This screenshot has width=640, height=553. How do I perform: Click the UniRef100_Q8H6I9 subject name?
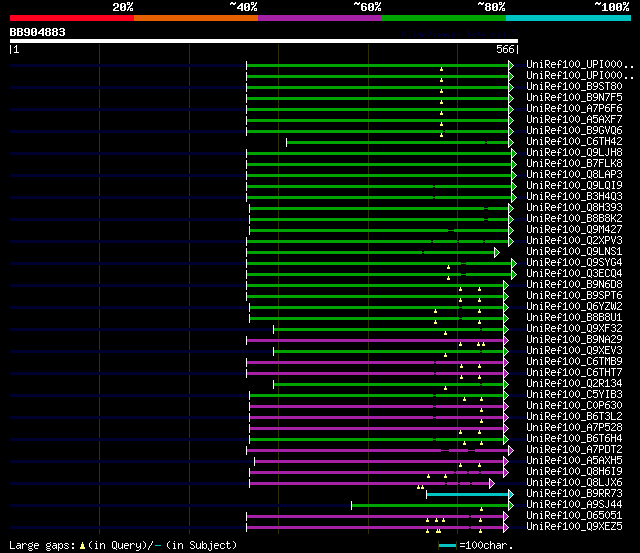574,472
